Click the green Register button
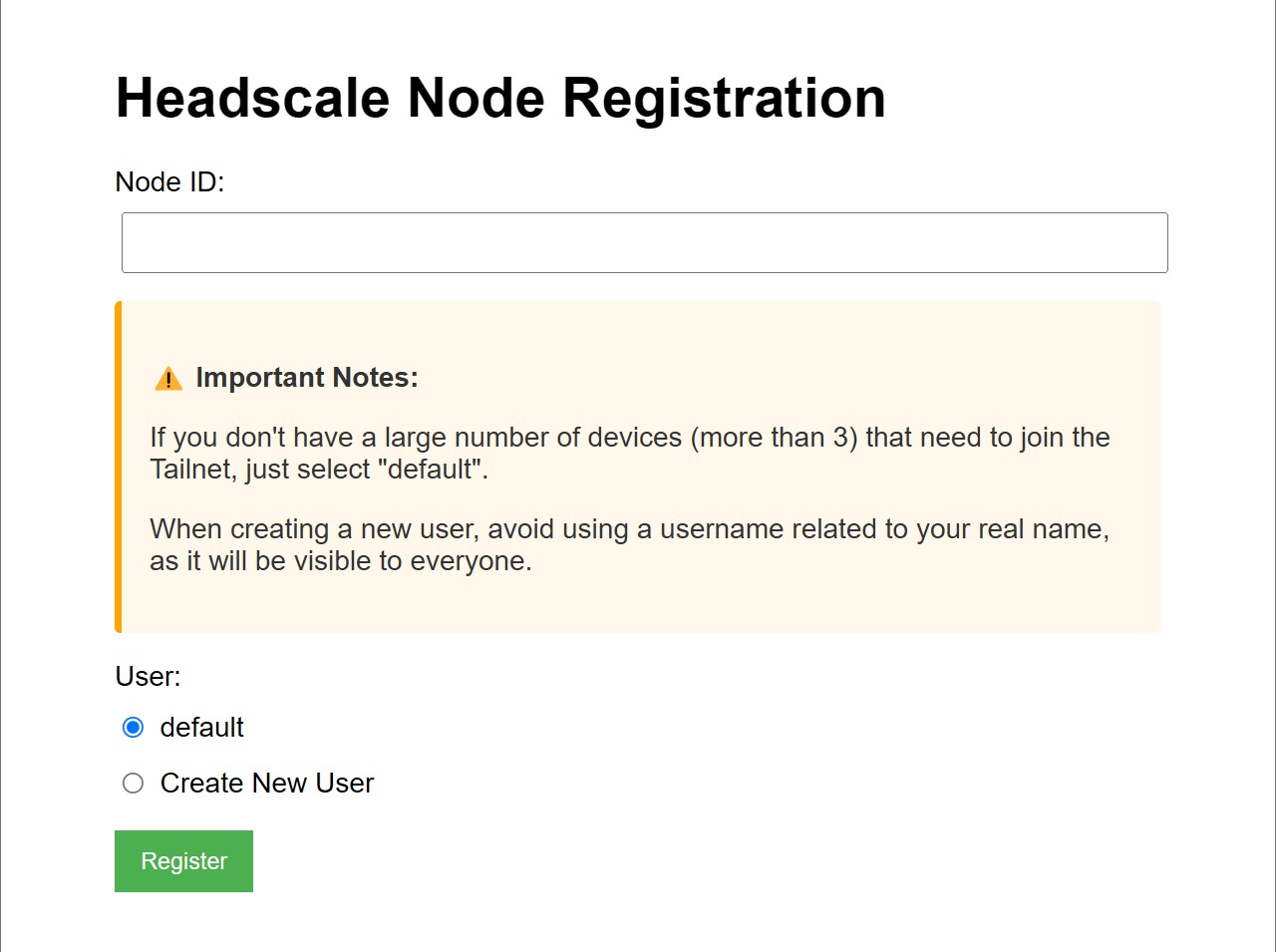This screenshot has width=1276, height=952. (183, 861)
